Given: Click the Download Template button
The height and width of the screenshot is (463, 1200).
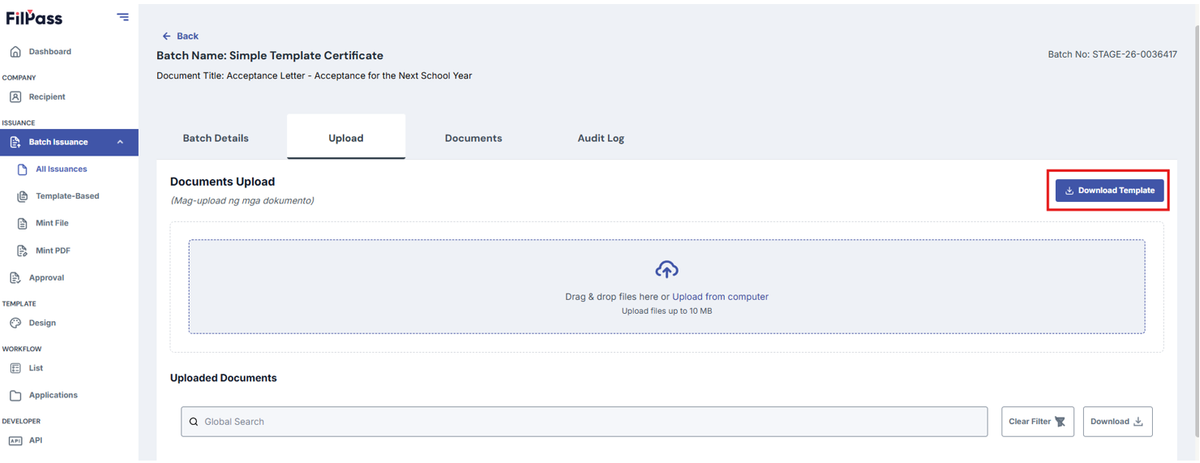Looking at the screenshot, I should coord(1109,190).
